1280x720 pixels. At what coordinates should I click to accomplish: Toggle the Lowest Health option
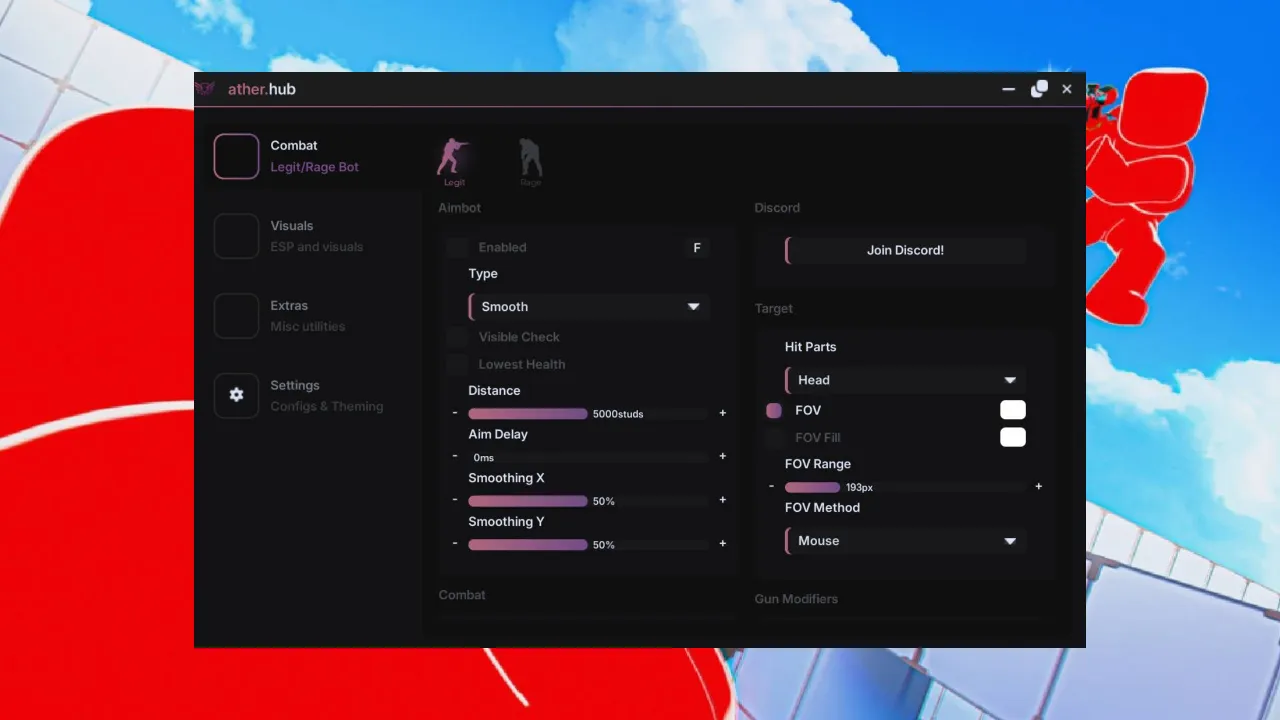click(457, 364)
